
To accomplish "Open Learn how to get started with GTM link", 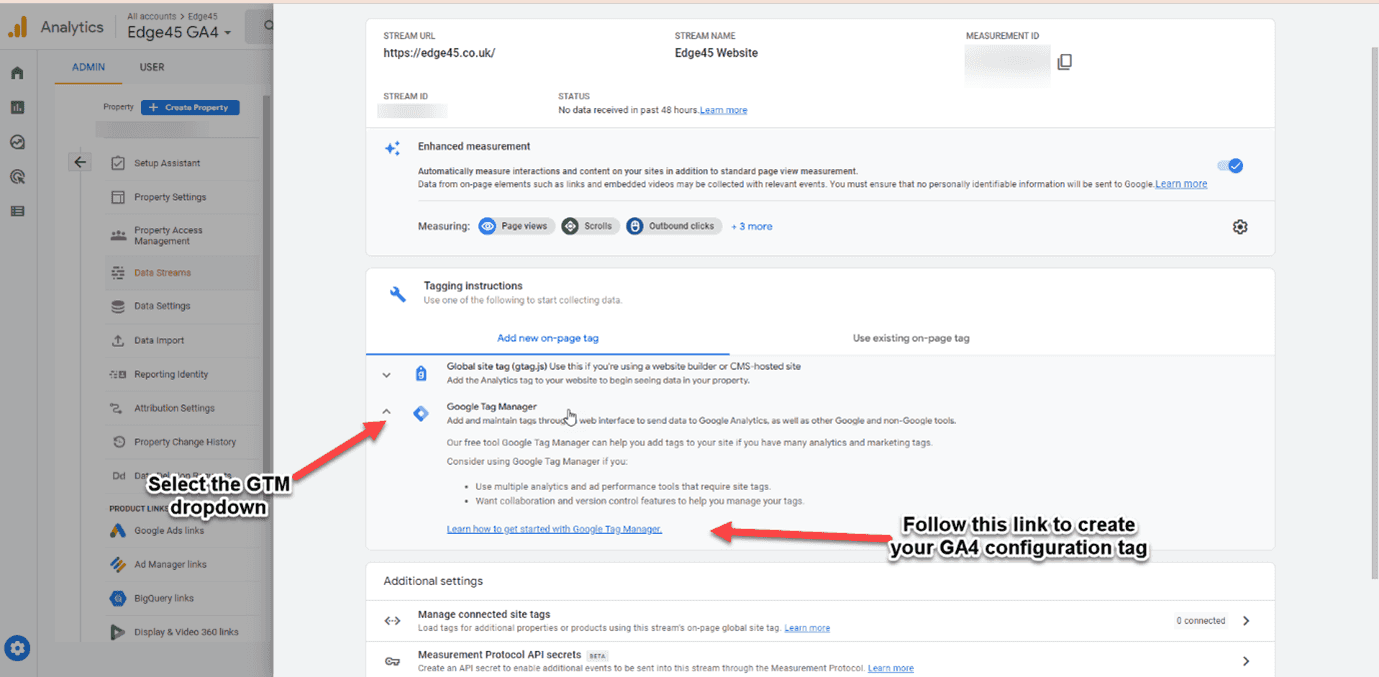I will click(x=554, y=529).
